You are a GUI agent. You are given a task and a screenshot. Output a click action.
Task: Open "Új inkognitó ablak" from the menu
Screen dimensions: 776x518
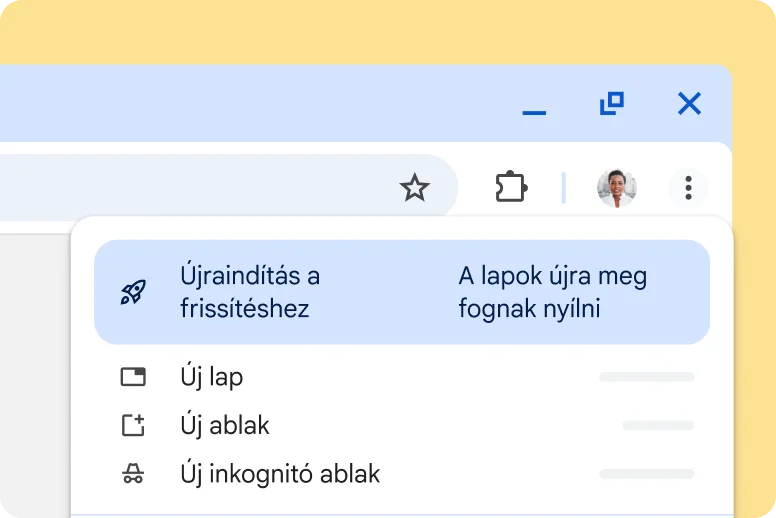point(280,474)
